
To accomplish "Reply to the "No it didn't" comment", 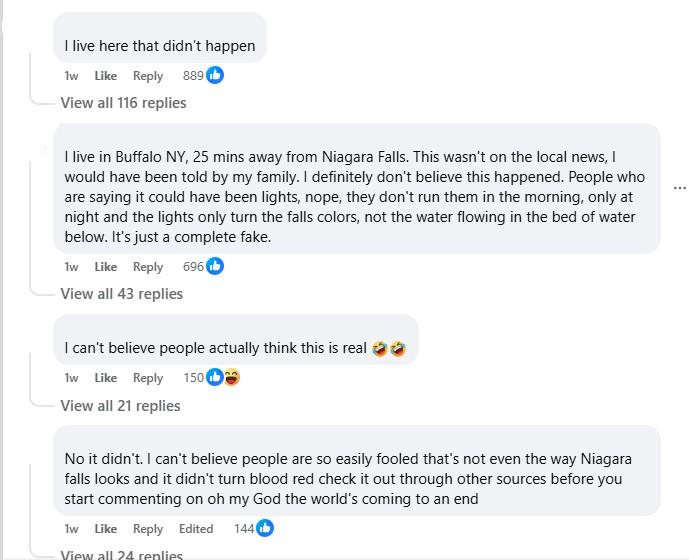I will pyautogui.click(x=148, y=529).
